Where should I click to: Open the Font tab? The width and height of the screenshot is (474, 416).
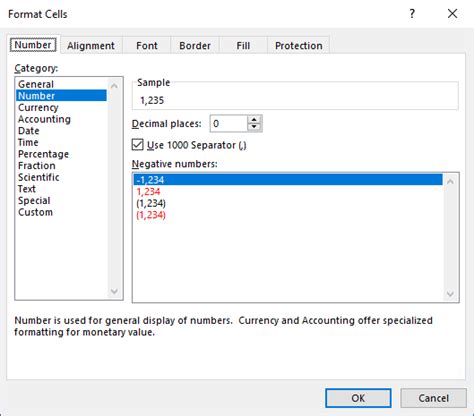tap(147, 45)
